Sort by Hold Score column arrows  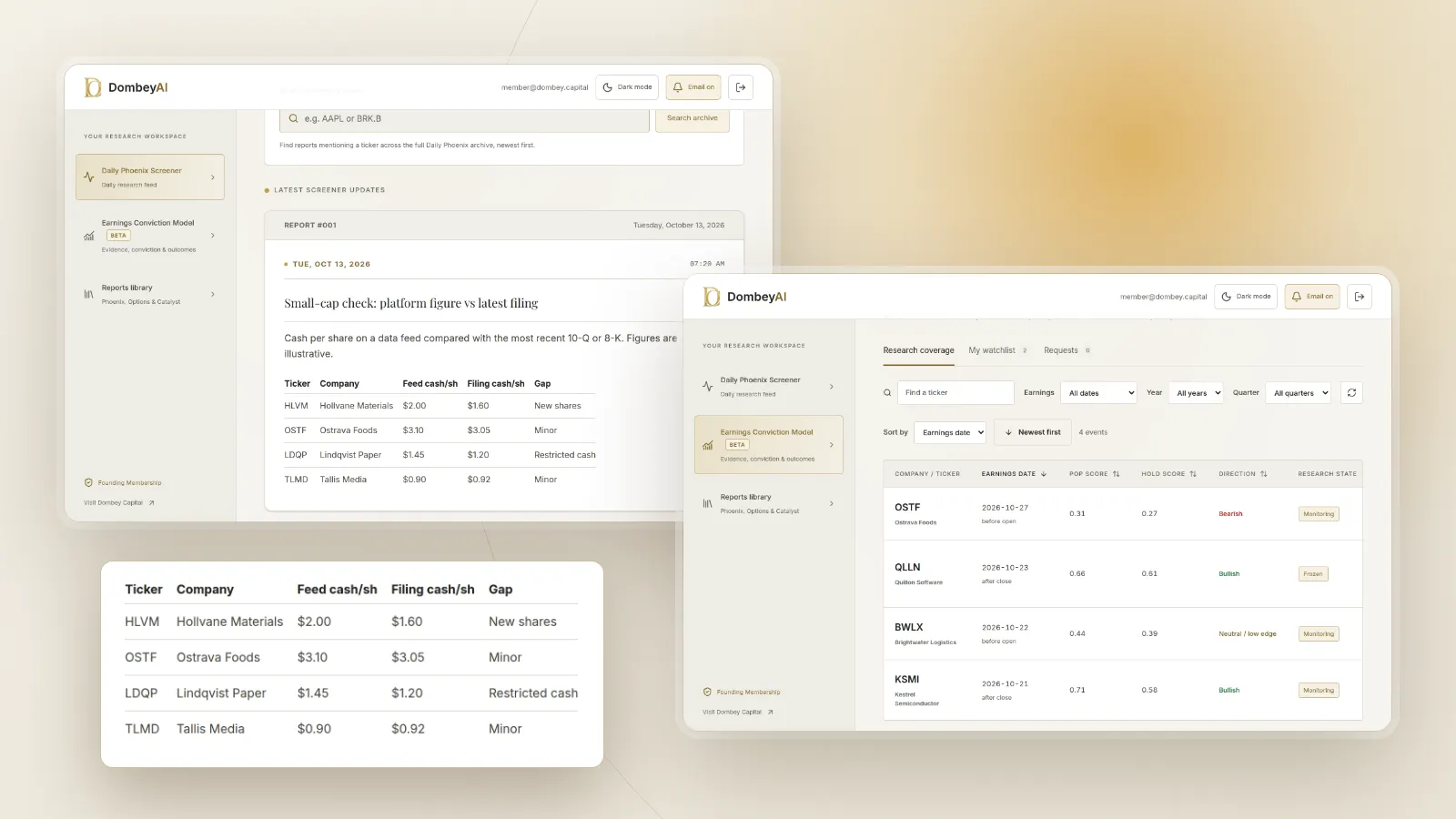[1193, 474]
